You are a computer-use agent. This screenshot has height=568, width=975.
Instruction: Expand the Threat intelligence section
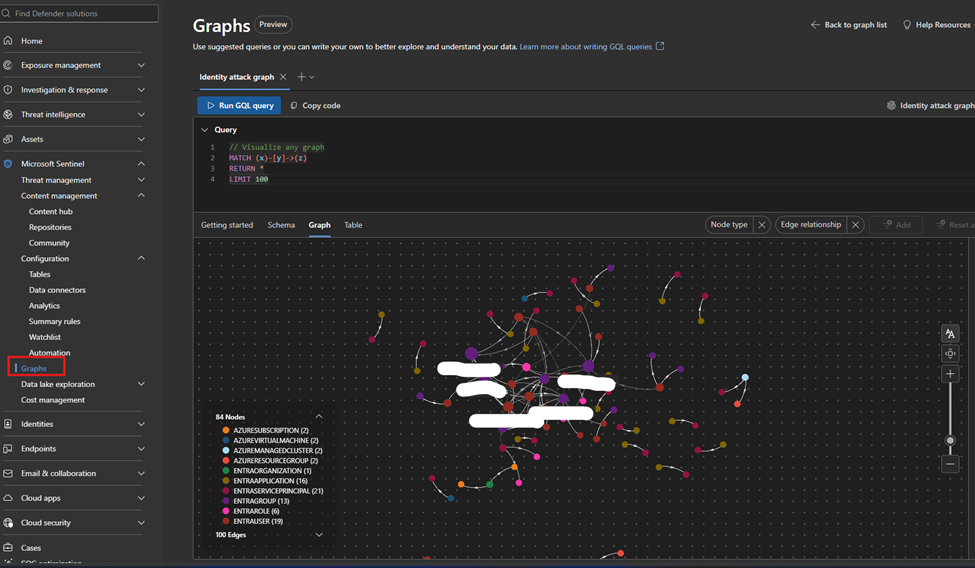tap(141, 114)
